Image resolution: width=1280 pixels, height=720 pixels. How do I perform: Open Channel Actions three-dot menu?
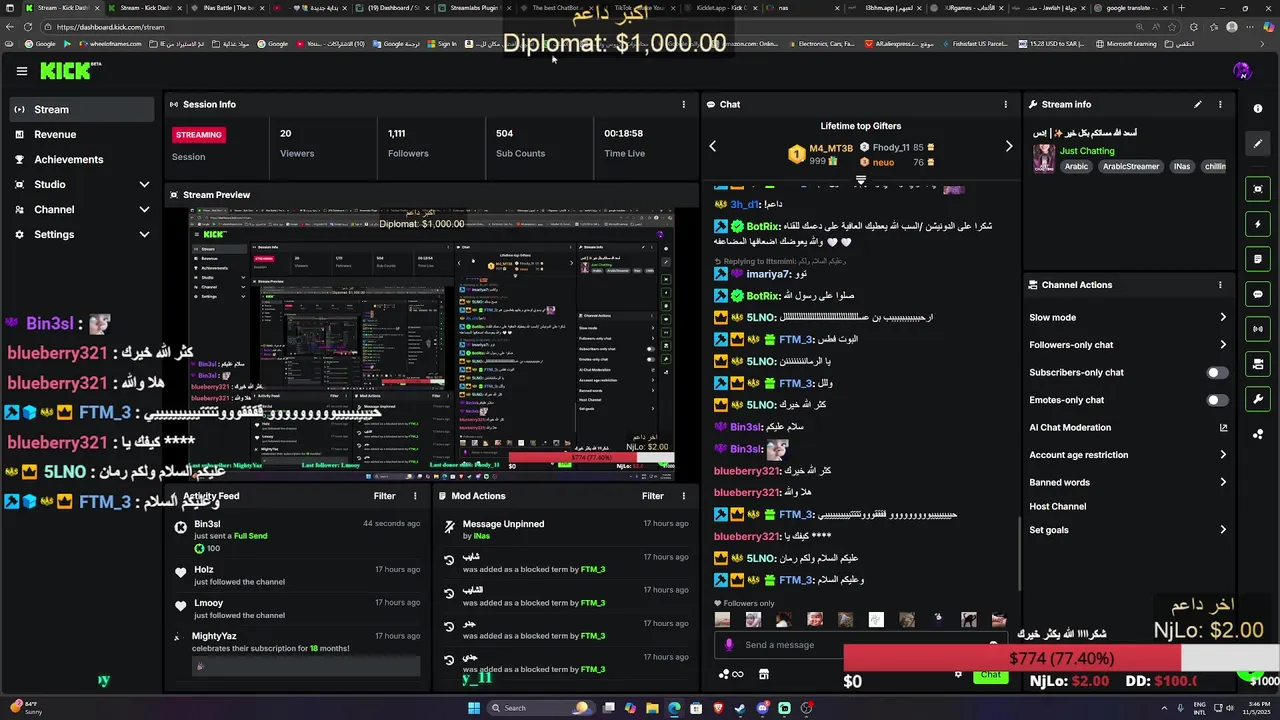1220,285
